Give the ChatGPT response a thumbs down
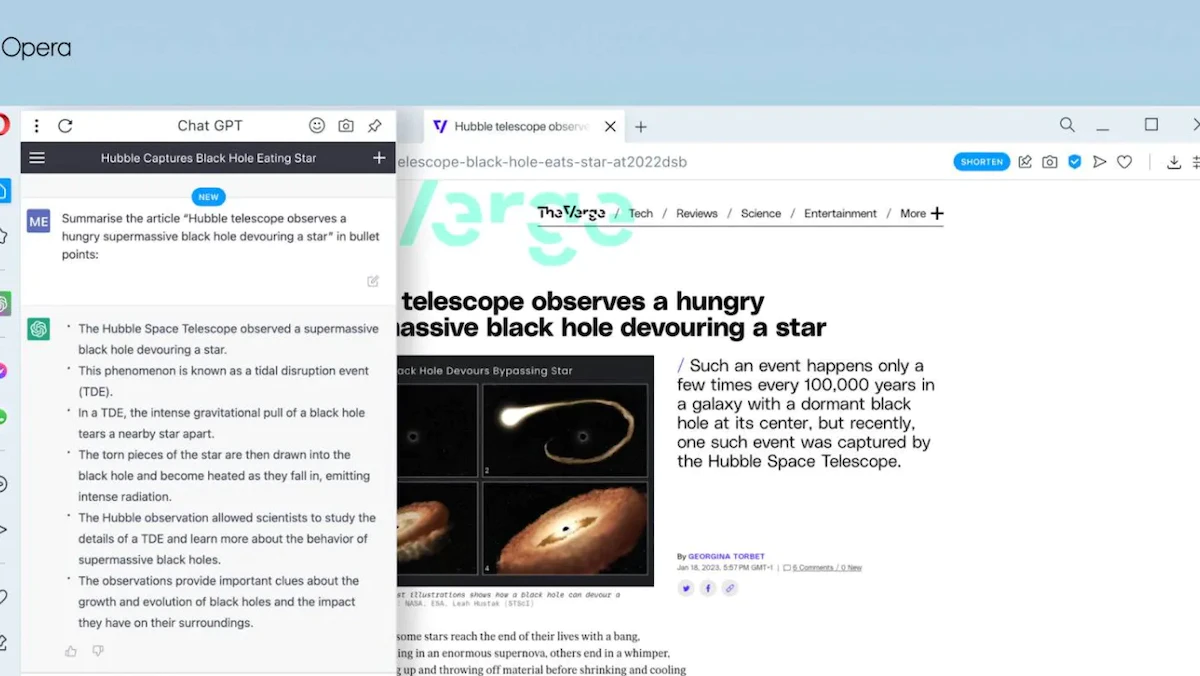Viewport: 1200px width, 676px height. coord(98,651)
